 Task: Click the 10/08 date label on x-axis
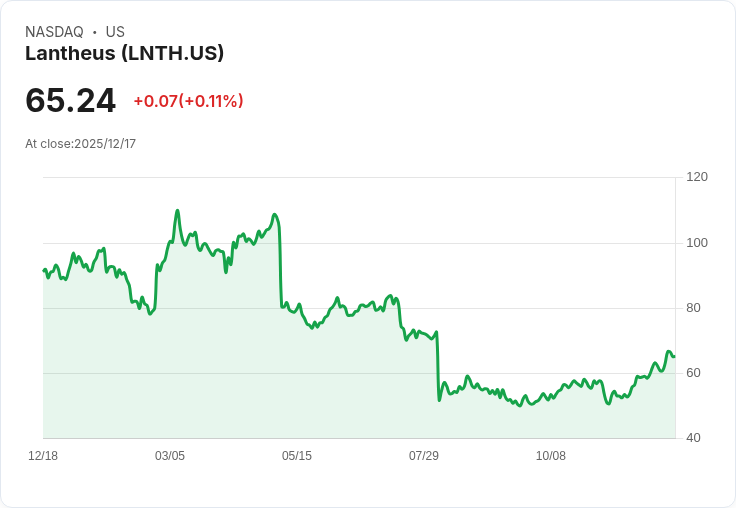click(551, 456)
